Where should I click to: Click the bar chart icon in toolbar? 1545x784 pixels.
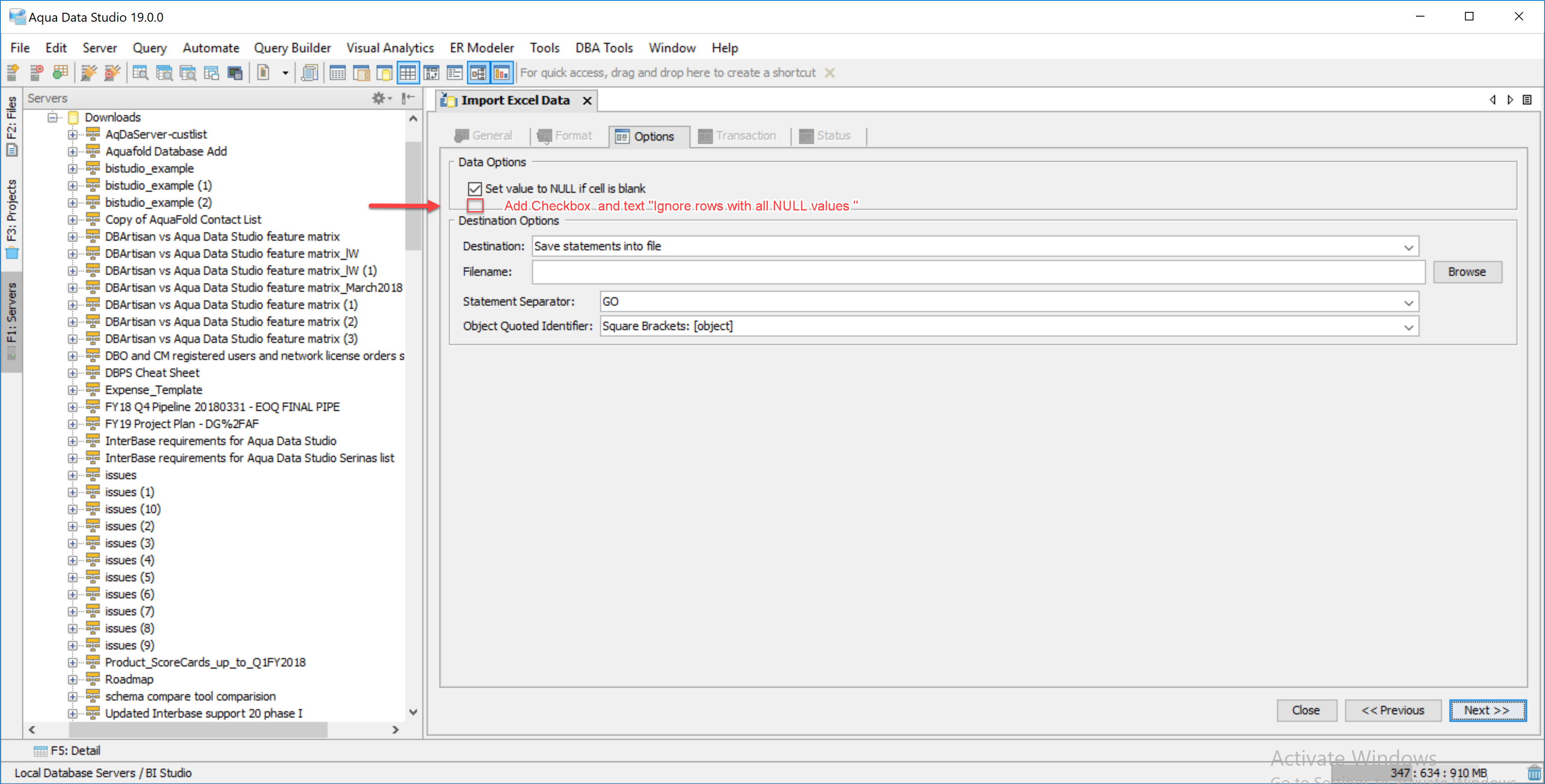tap(502, 73)
